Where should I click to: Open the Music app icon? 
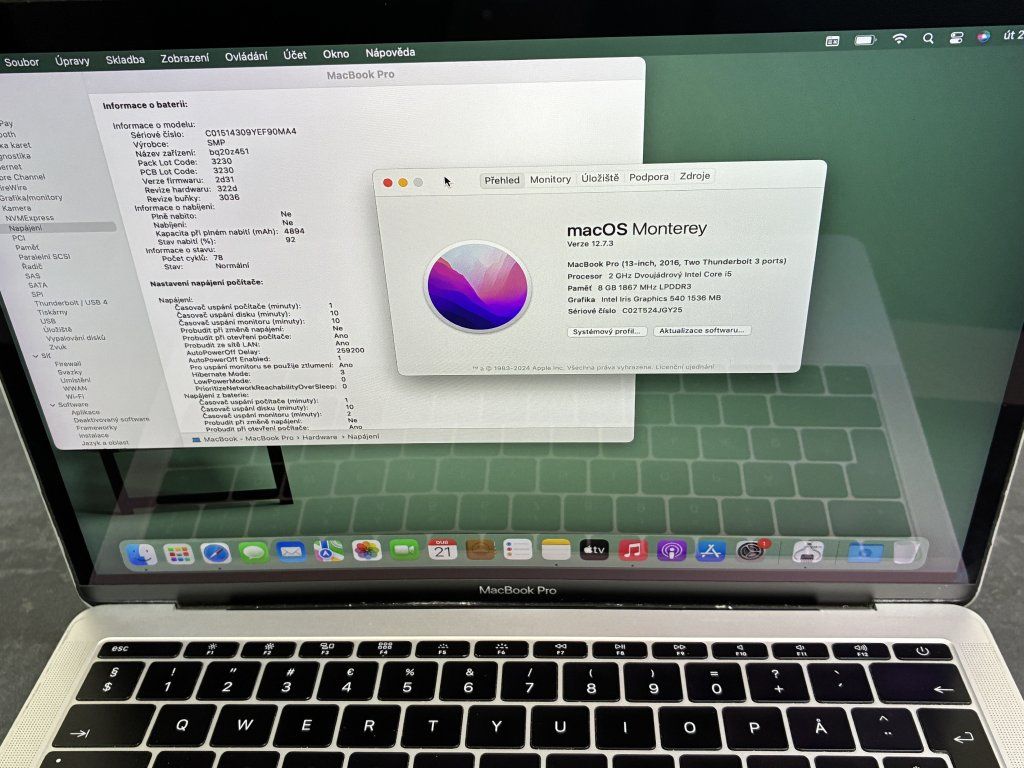coord(633,549)
